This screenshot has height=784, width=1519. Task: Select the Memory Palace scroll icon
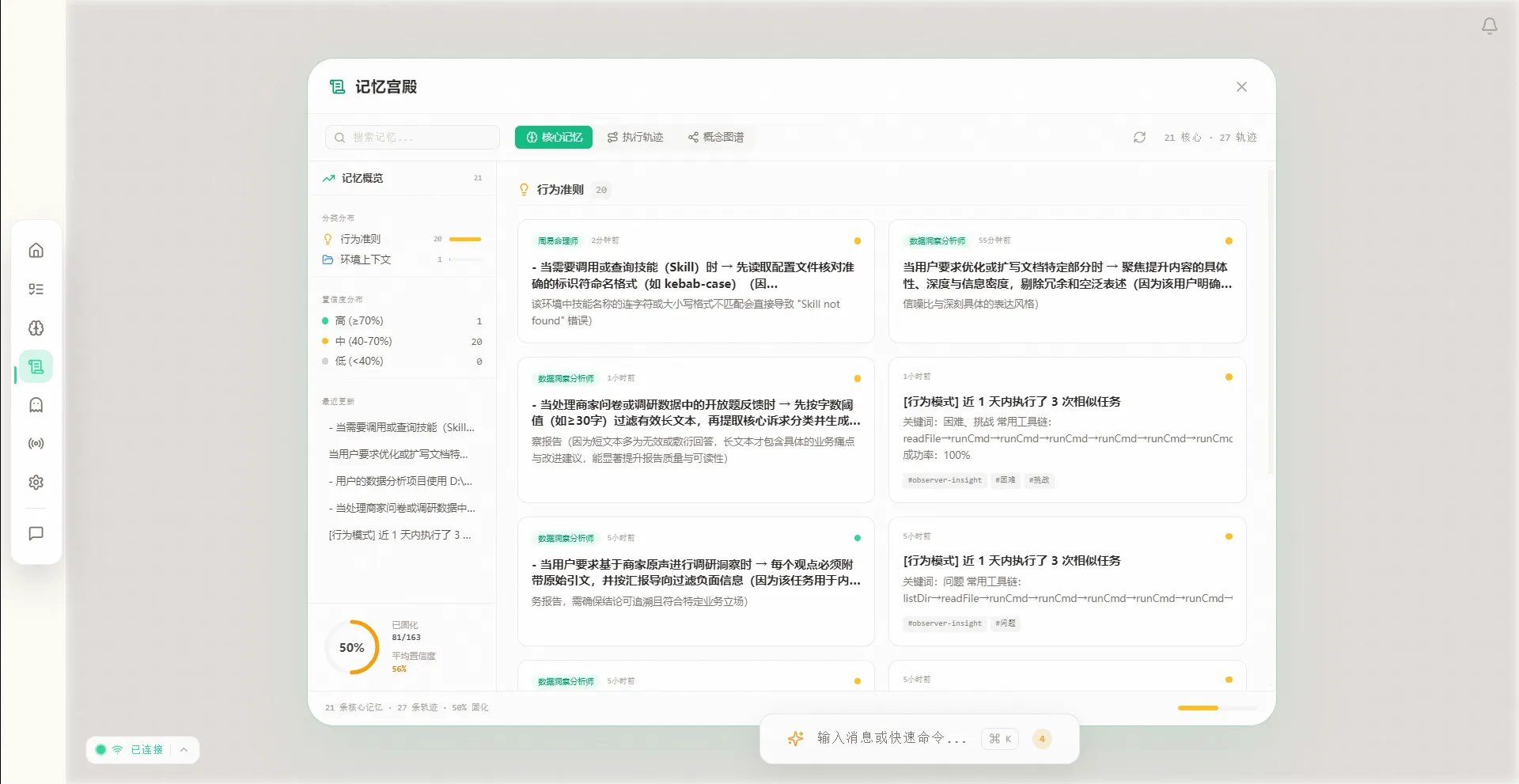(36, 366)
